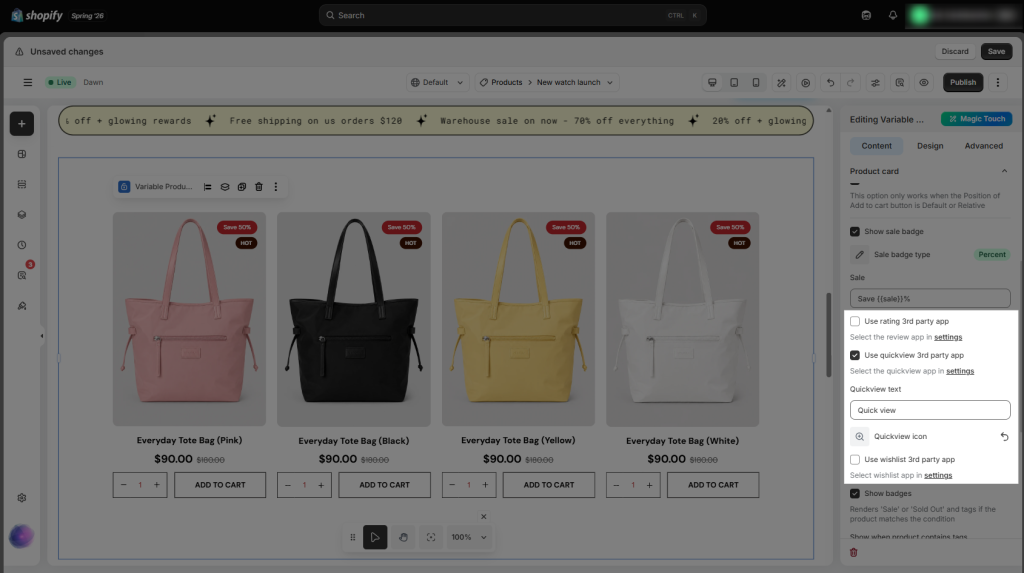Image resolution: width=1024 pixels, height=573 pixels.
Task: Toggle the Show badges checkbox
Action: coord(855,493)
